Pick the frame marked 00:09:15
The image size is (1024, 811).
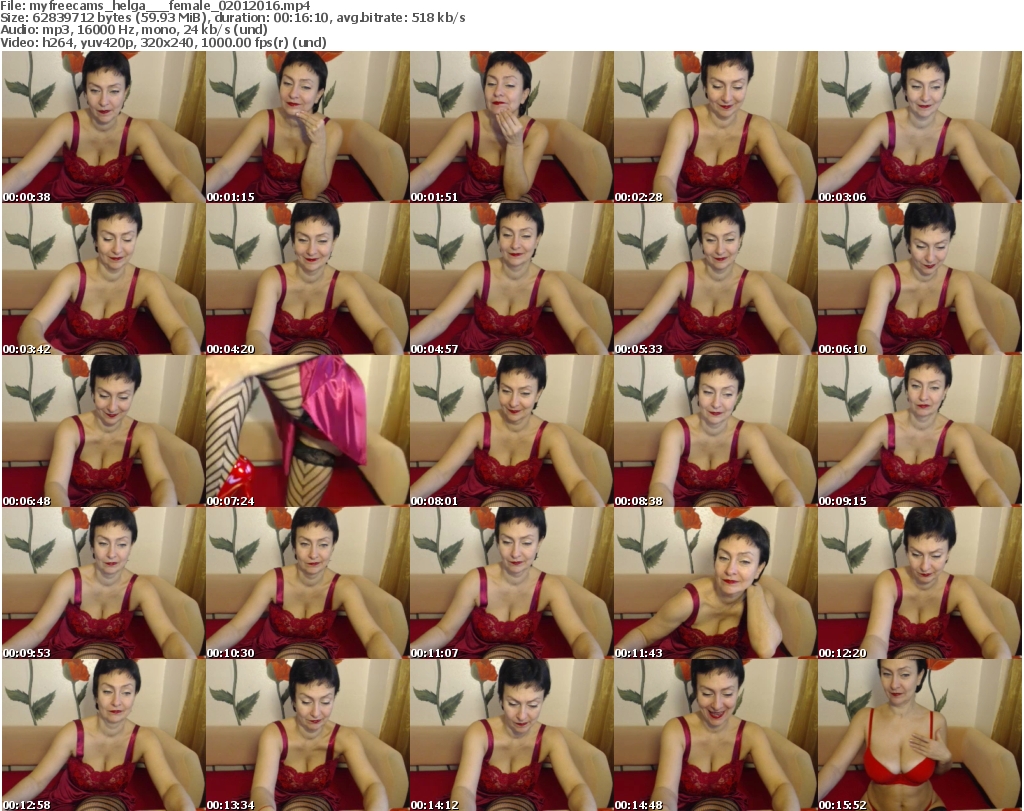point(919,431)
